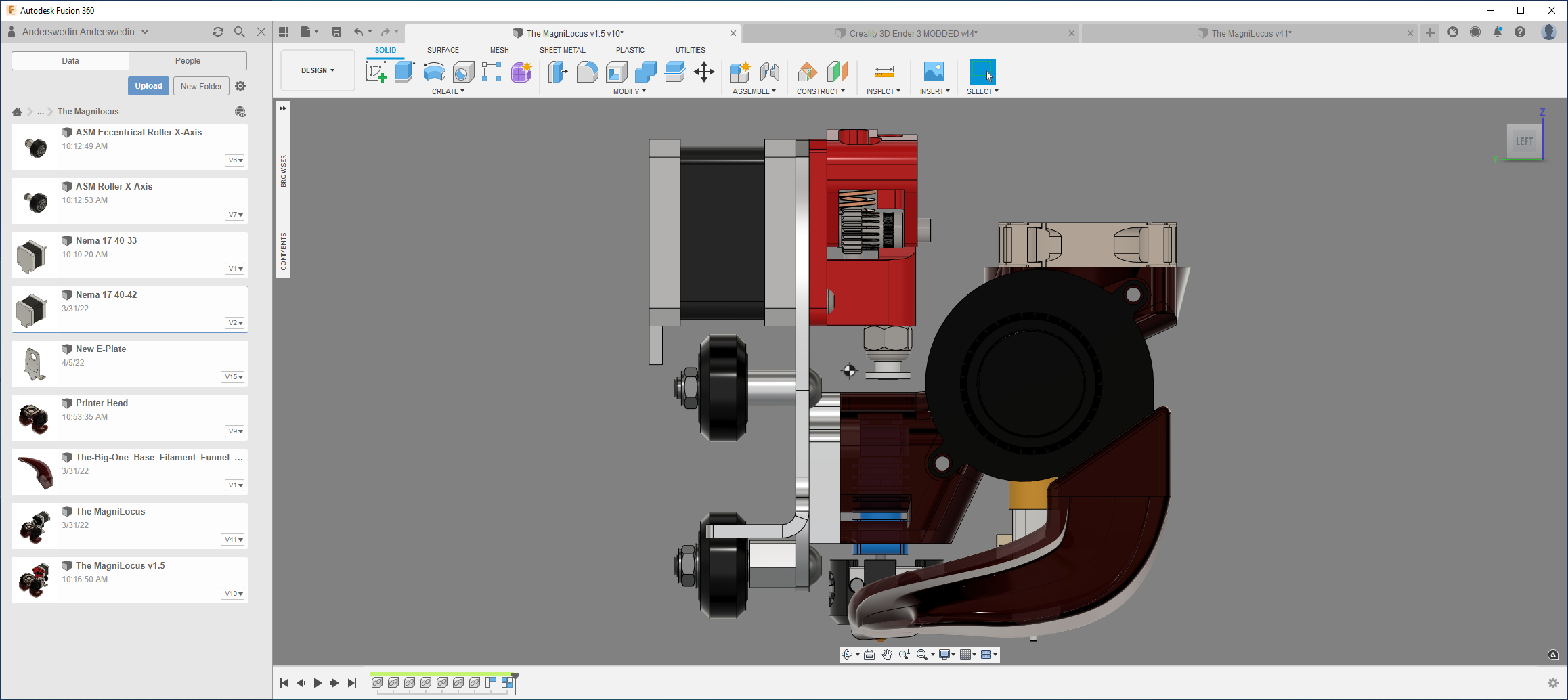Image resolution: width=1568 pixels, height=700 pixels.
Task: Open the DESIGN workspace dropdown
Action: 318,70
